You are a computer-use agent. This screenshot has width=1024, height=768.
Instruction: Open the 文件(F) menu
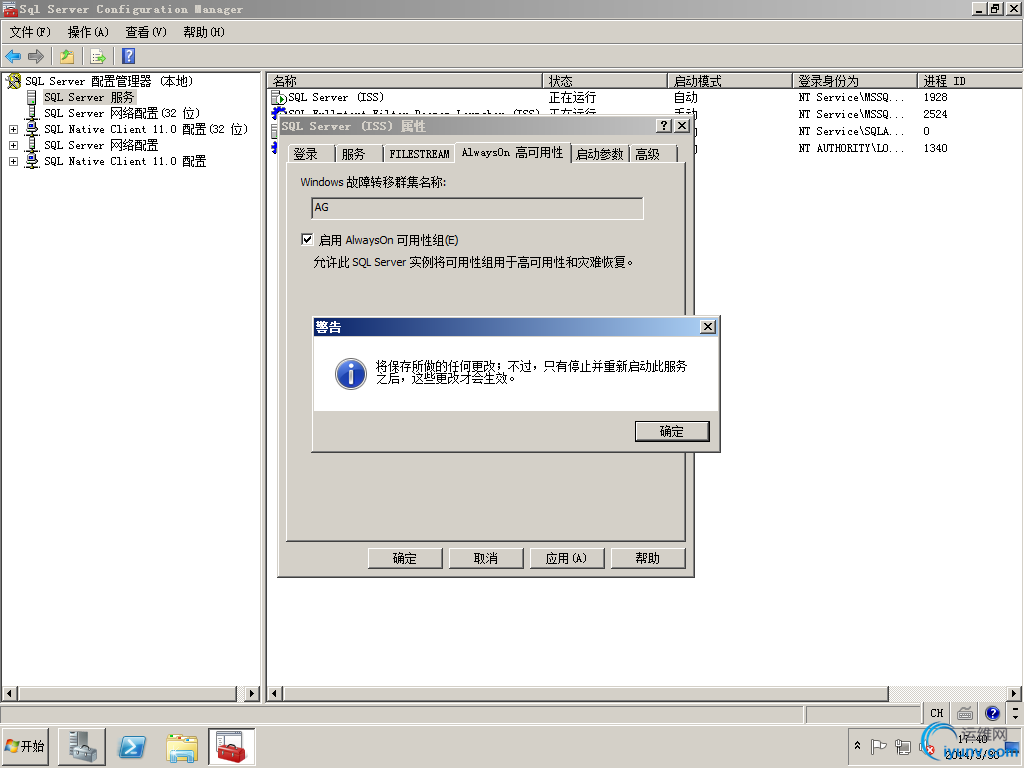(30, 32)
